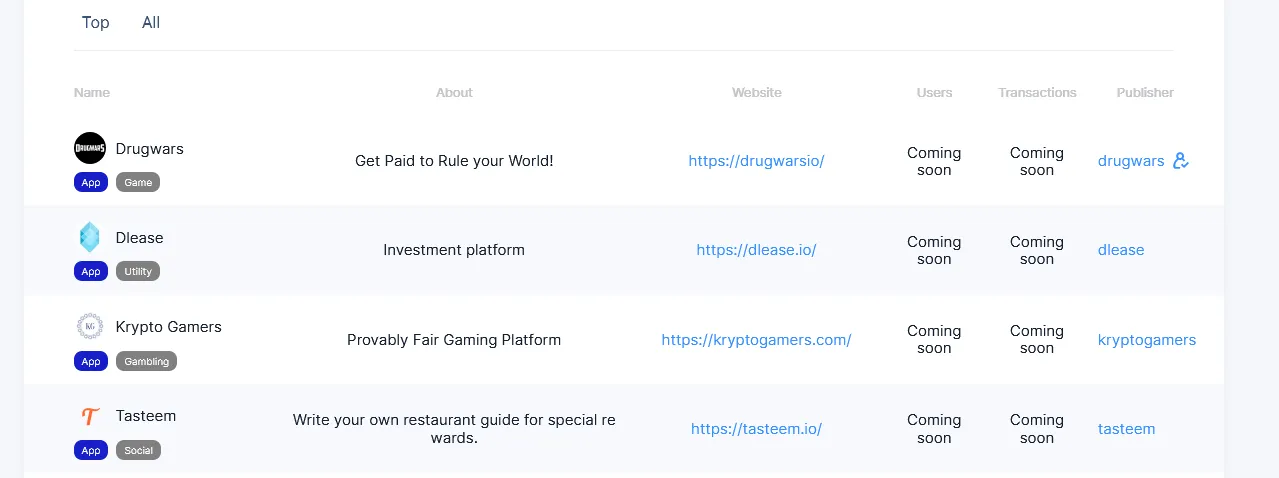Image resolution: width=1279 pixels, height=478 pixels.
Task: Click the App tag under Tasteem
Action: tap(91, 450)
